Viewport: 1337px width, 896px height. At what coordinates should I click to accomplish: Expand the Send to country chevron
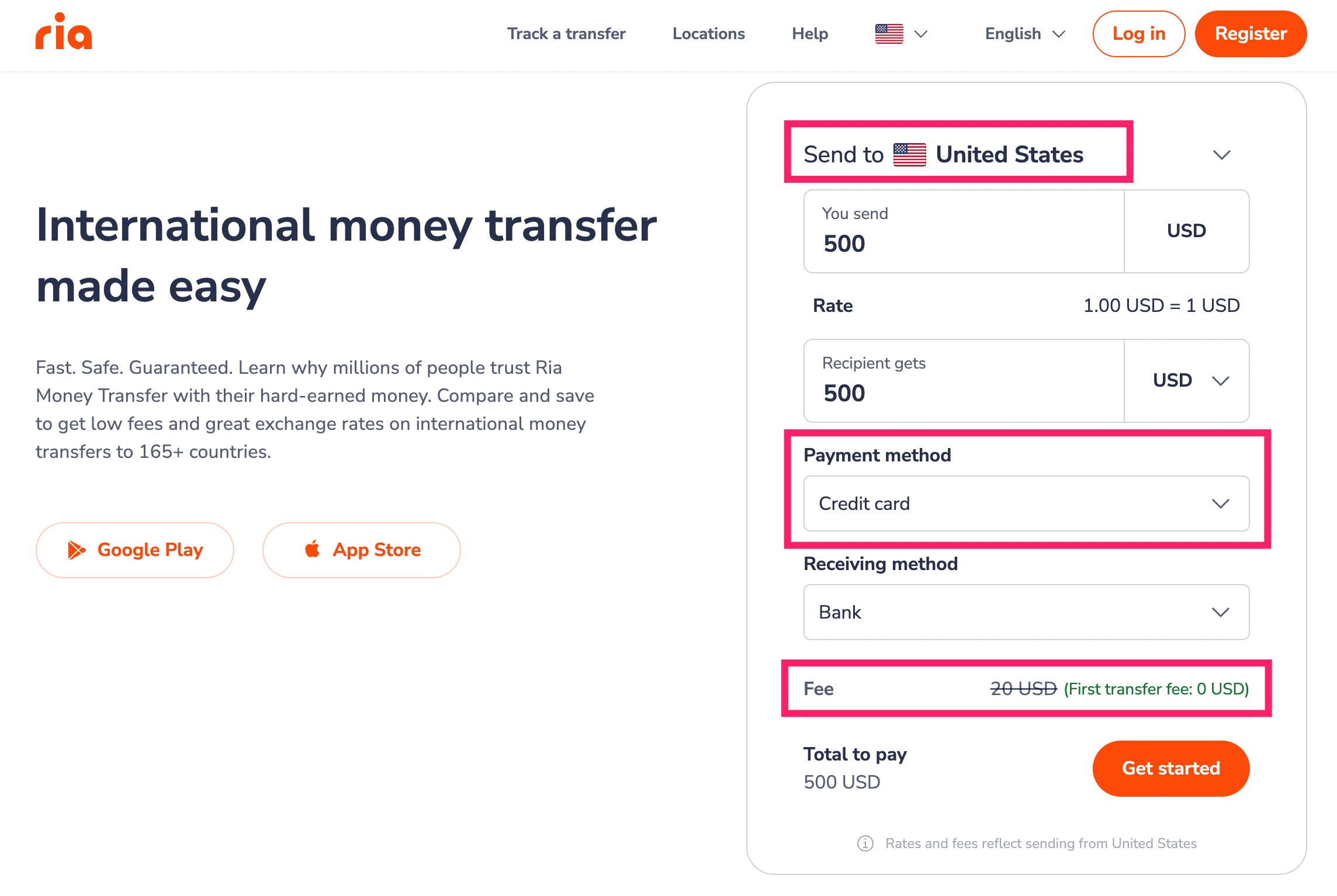(1221, 155)
